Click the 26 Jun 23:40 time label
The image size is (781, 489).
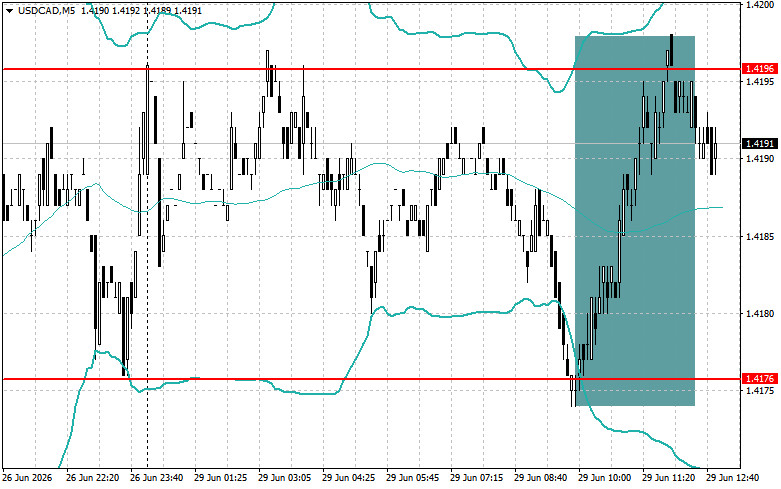[156, 478]
